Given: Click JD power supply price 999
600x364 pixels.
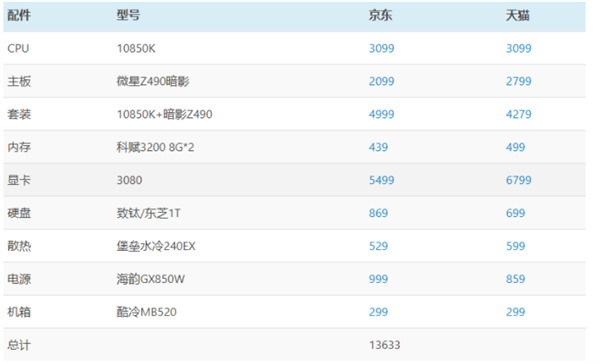Looking at the screenshot, I should (378, 279).
